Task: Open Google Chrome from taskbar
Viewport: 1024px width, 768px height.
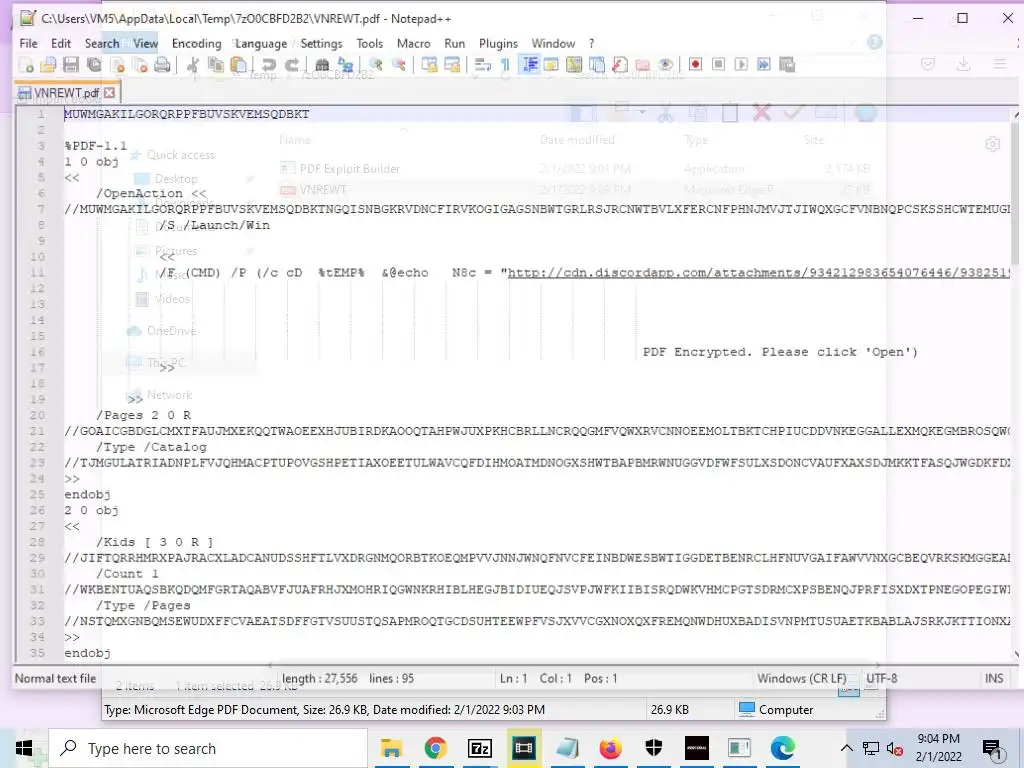Action: coord(436,748)
